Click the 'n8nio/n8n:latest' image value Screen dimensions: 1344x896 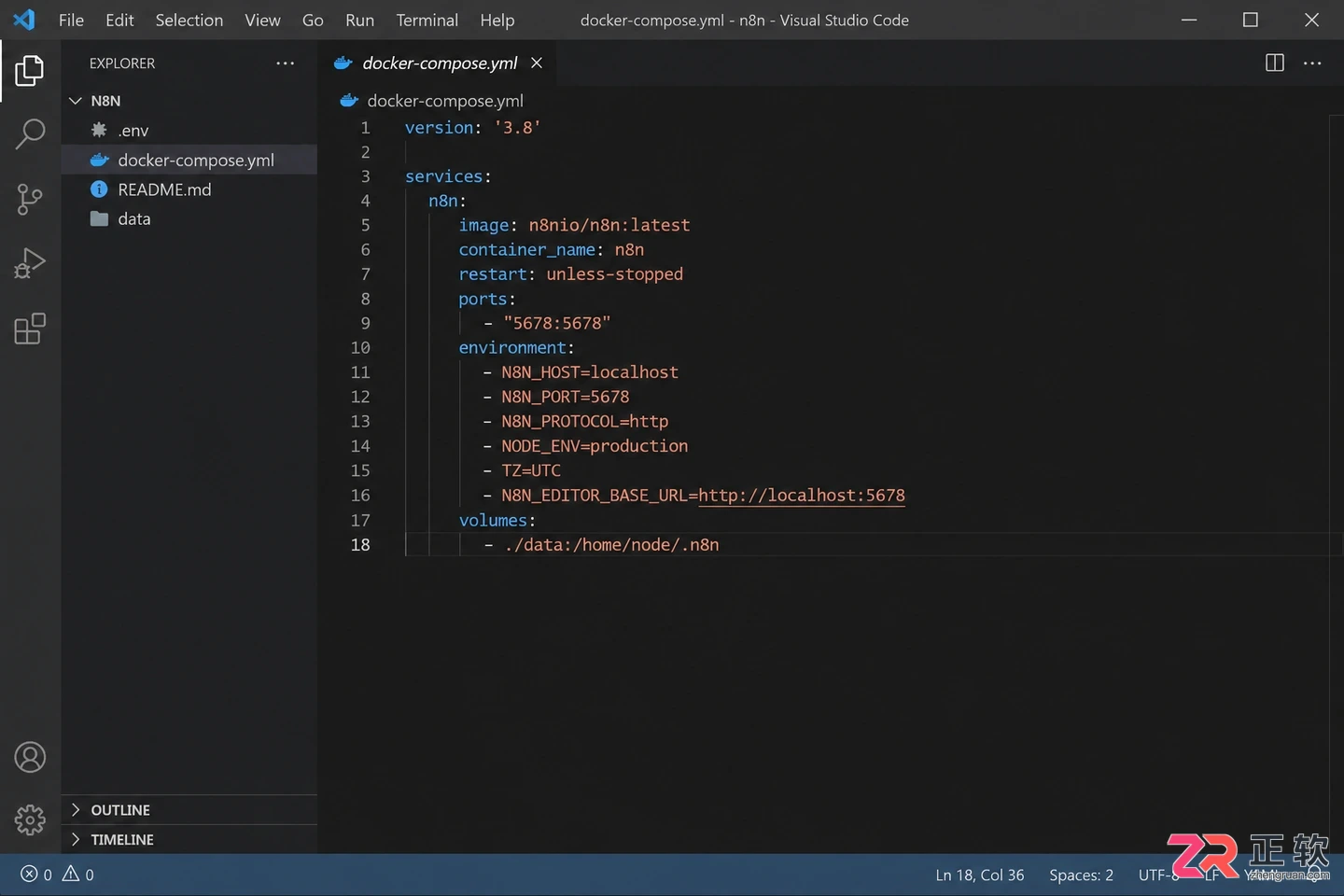(609, 225)
